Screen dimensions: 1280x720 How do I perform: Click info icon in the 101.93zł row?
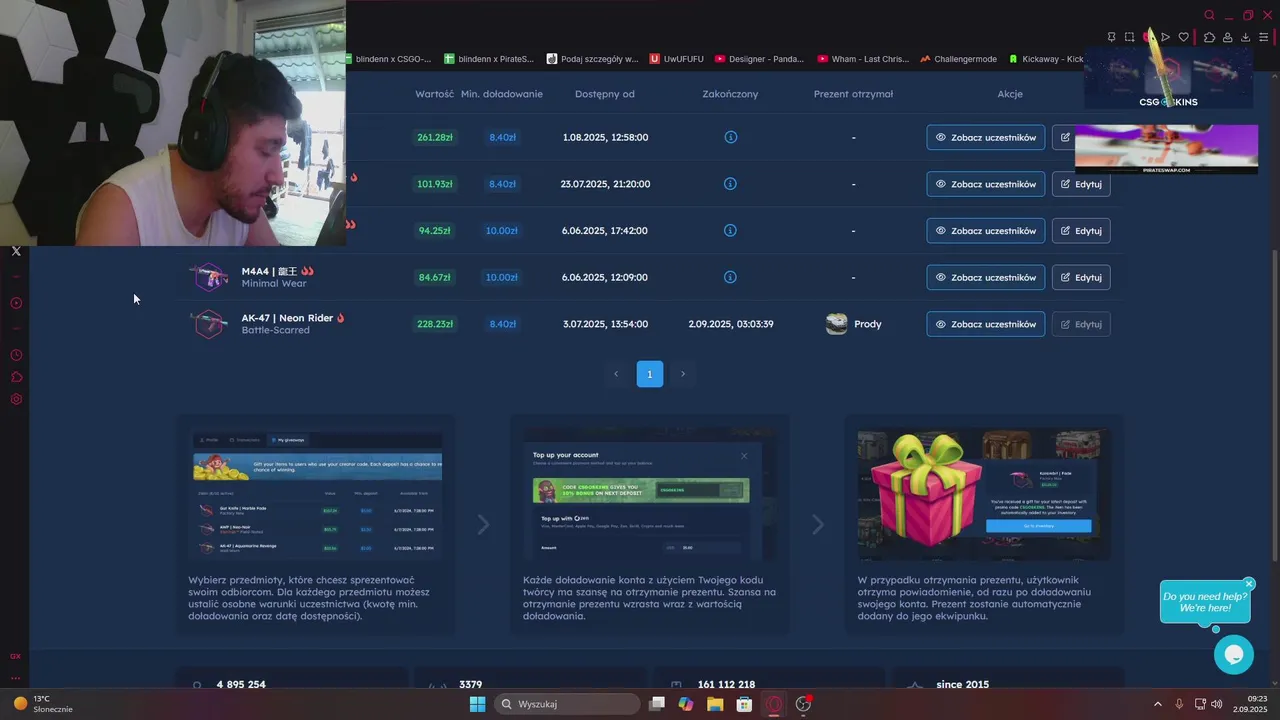(x=730, y=184)
